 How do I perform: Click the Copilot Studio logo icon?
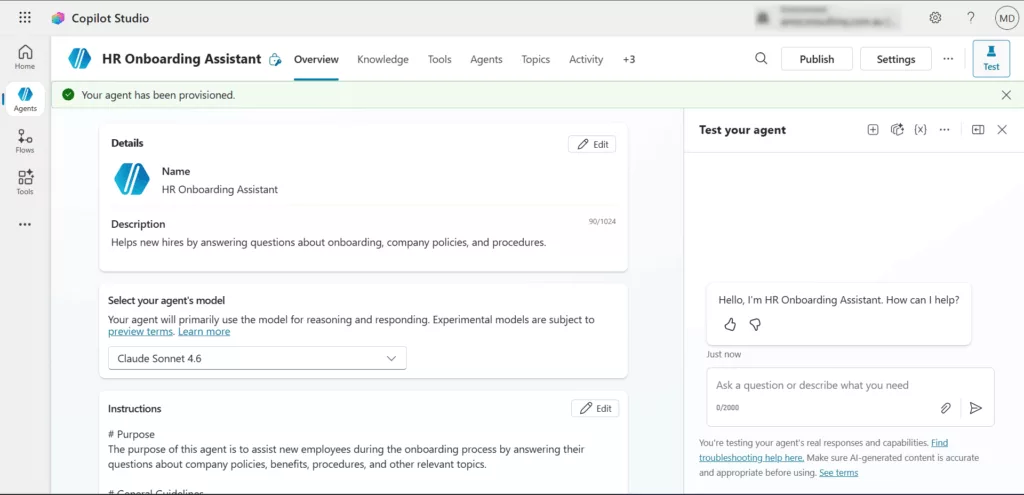coord(58,18)
